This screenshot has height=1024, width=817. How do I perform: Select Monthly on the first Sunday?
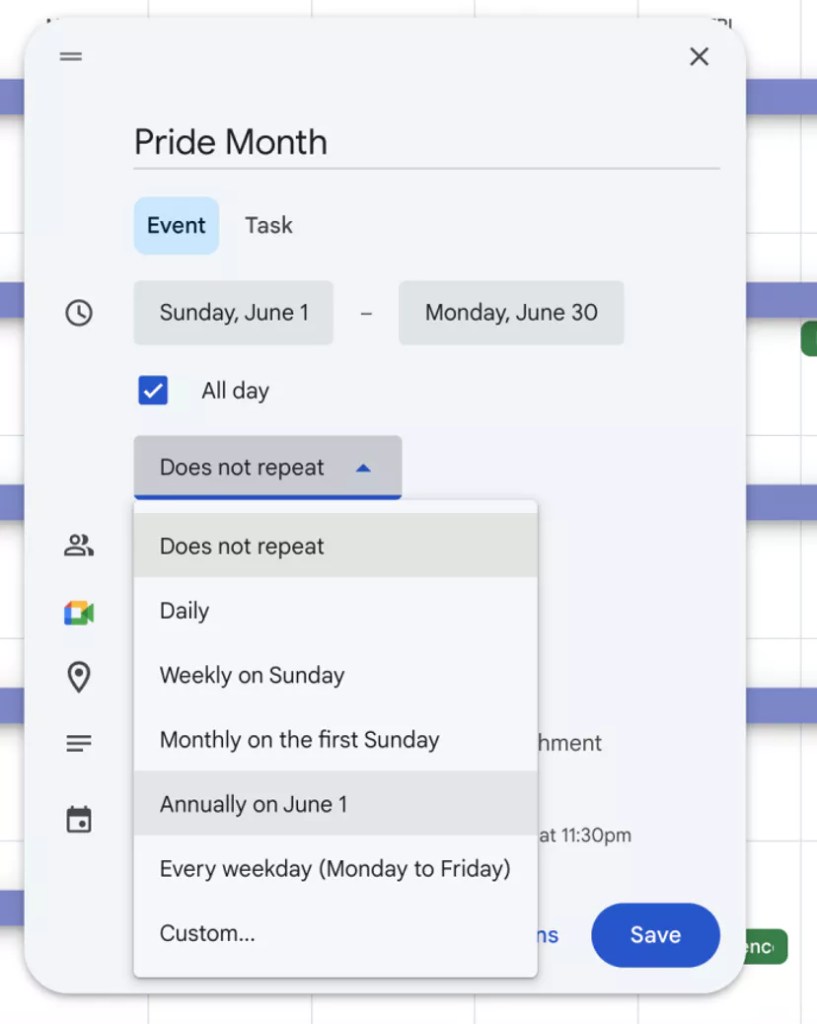pyautogui.click(x=299, y=740)
